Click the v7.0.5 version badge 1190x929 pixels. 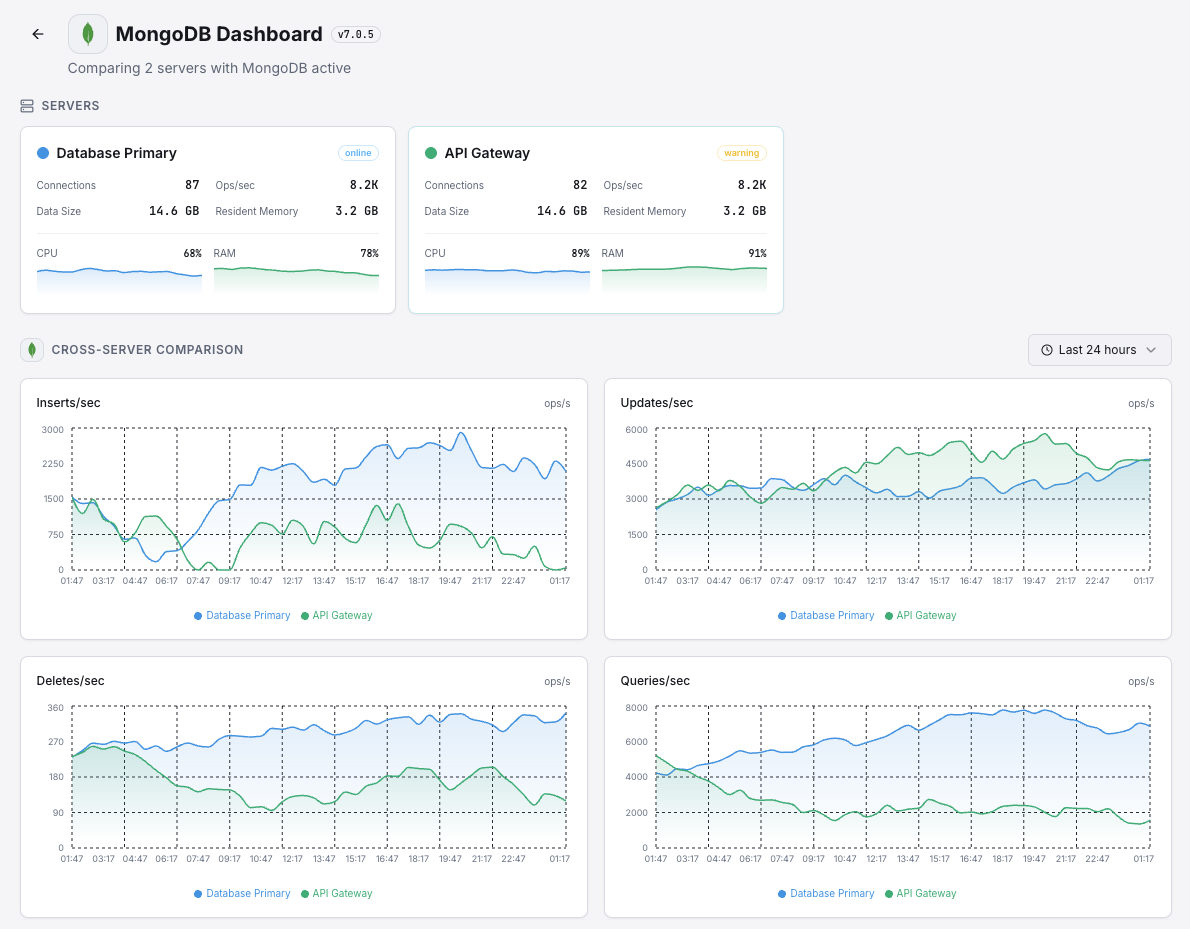pos(356,33)
